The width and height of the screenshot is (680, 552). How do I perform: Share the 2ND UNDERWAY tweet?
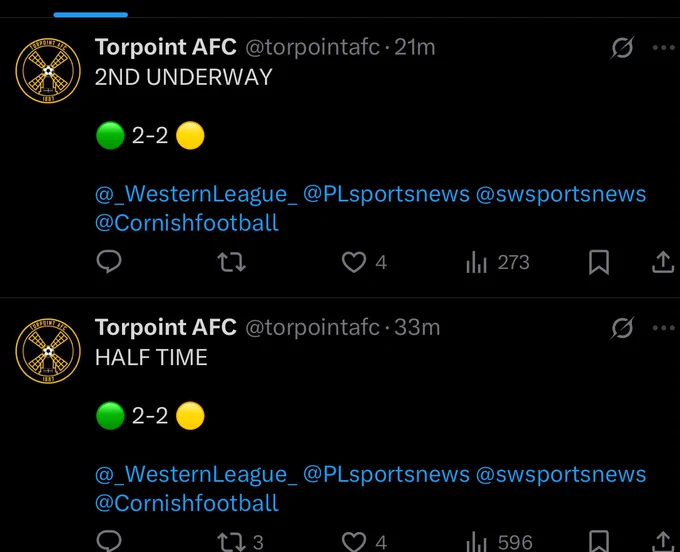(x=663, y=262)
